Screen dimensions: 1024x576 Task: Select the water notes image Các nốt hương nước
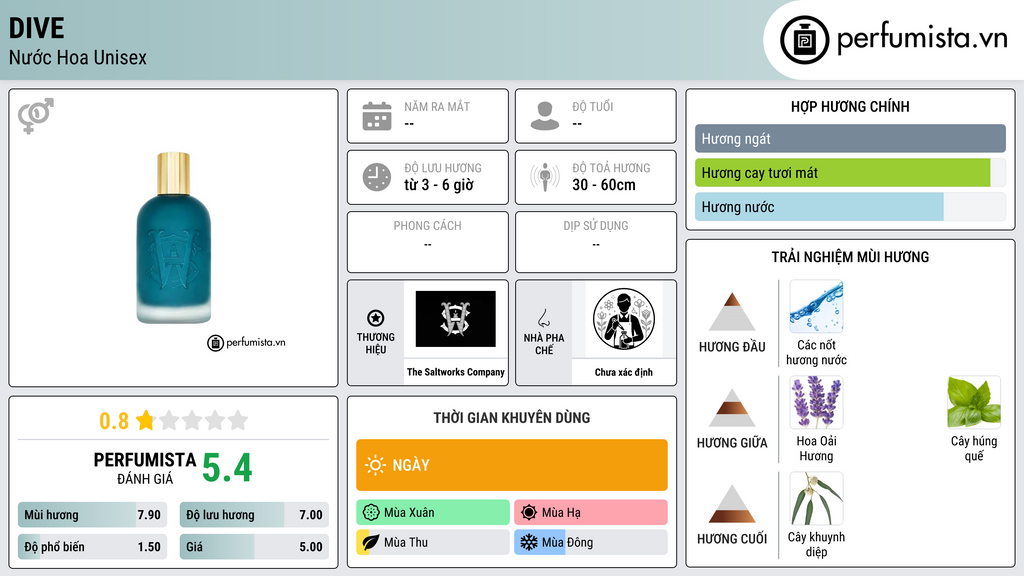click(x=816, y=307)
